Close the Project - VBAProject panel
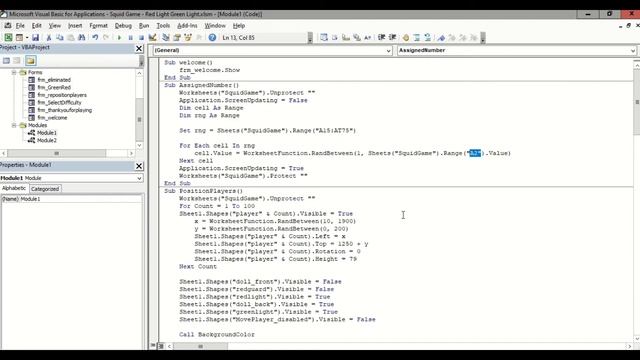 [x=139, y=49]
